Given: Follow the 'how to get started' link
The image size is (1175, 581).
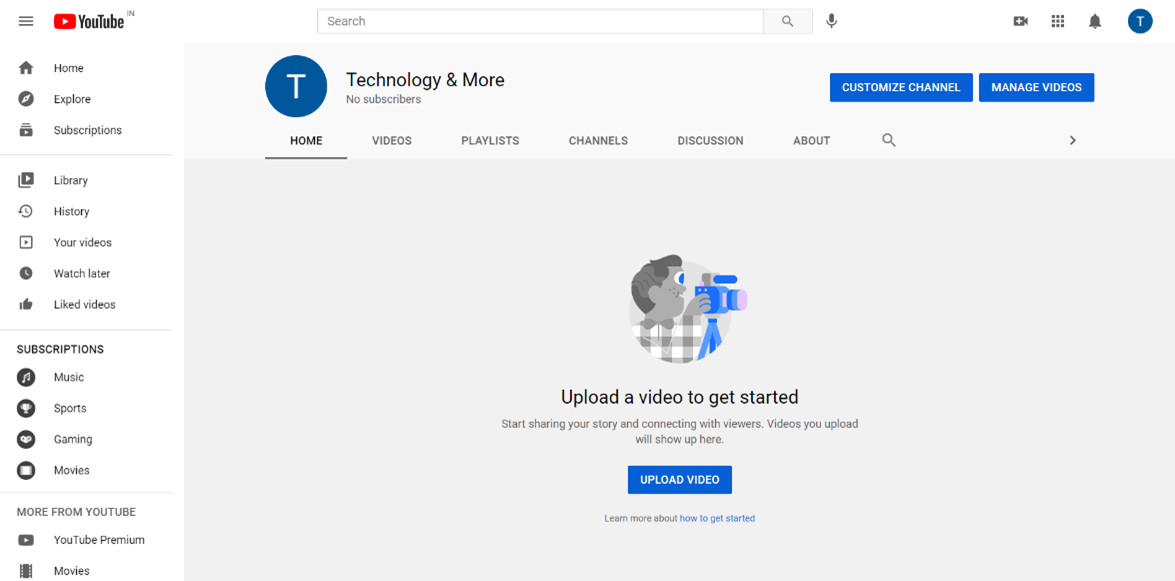Looking at the screenshot, I should point(717,519).
